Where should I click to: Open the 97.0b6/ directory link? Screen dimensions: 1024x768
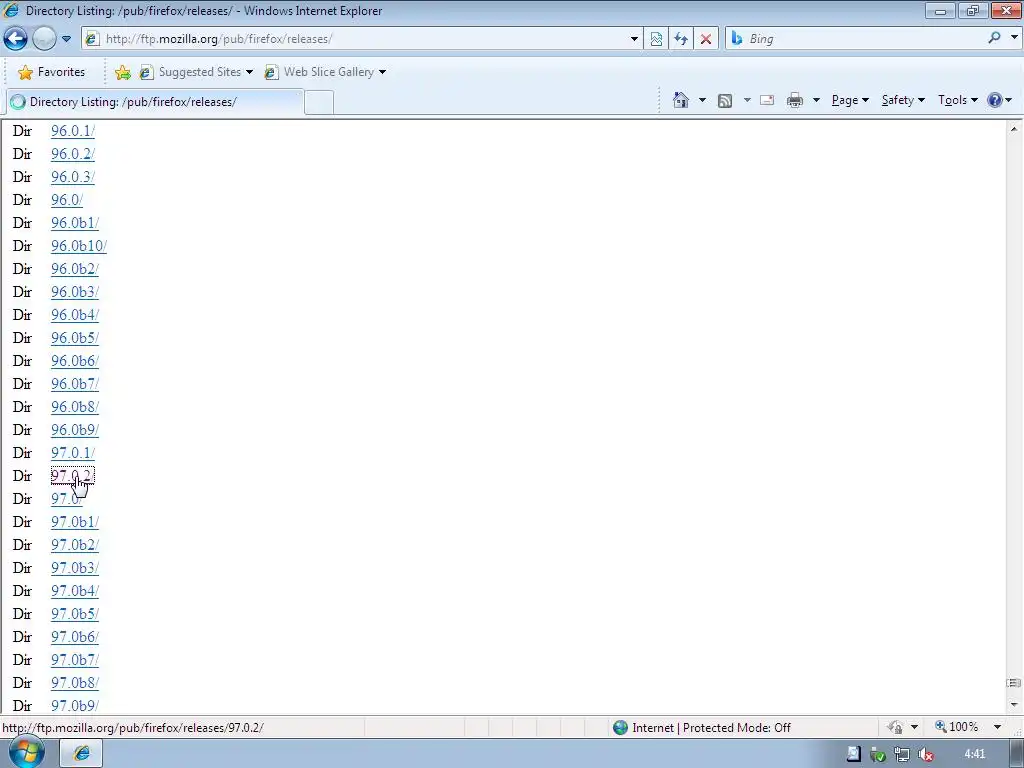(74, 637)
